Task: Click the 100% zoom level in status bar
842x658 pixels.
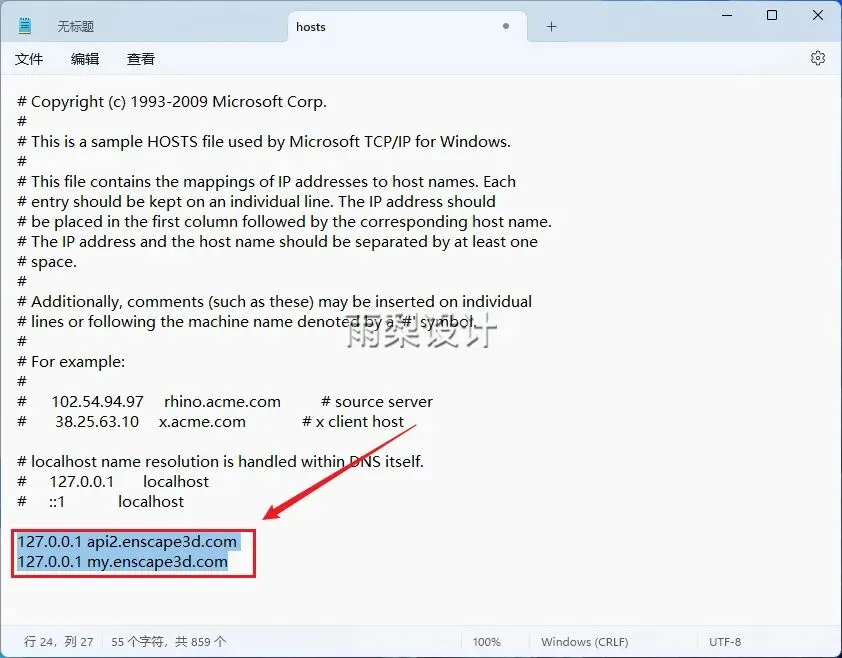Action: point(487,642)
